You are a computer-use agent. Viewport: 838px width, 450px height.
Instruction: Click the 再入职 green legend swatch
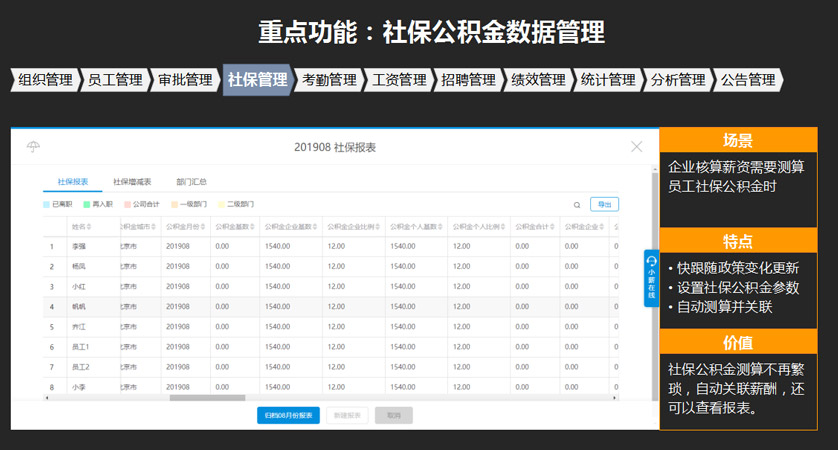click(87, 204)
